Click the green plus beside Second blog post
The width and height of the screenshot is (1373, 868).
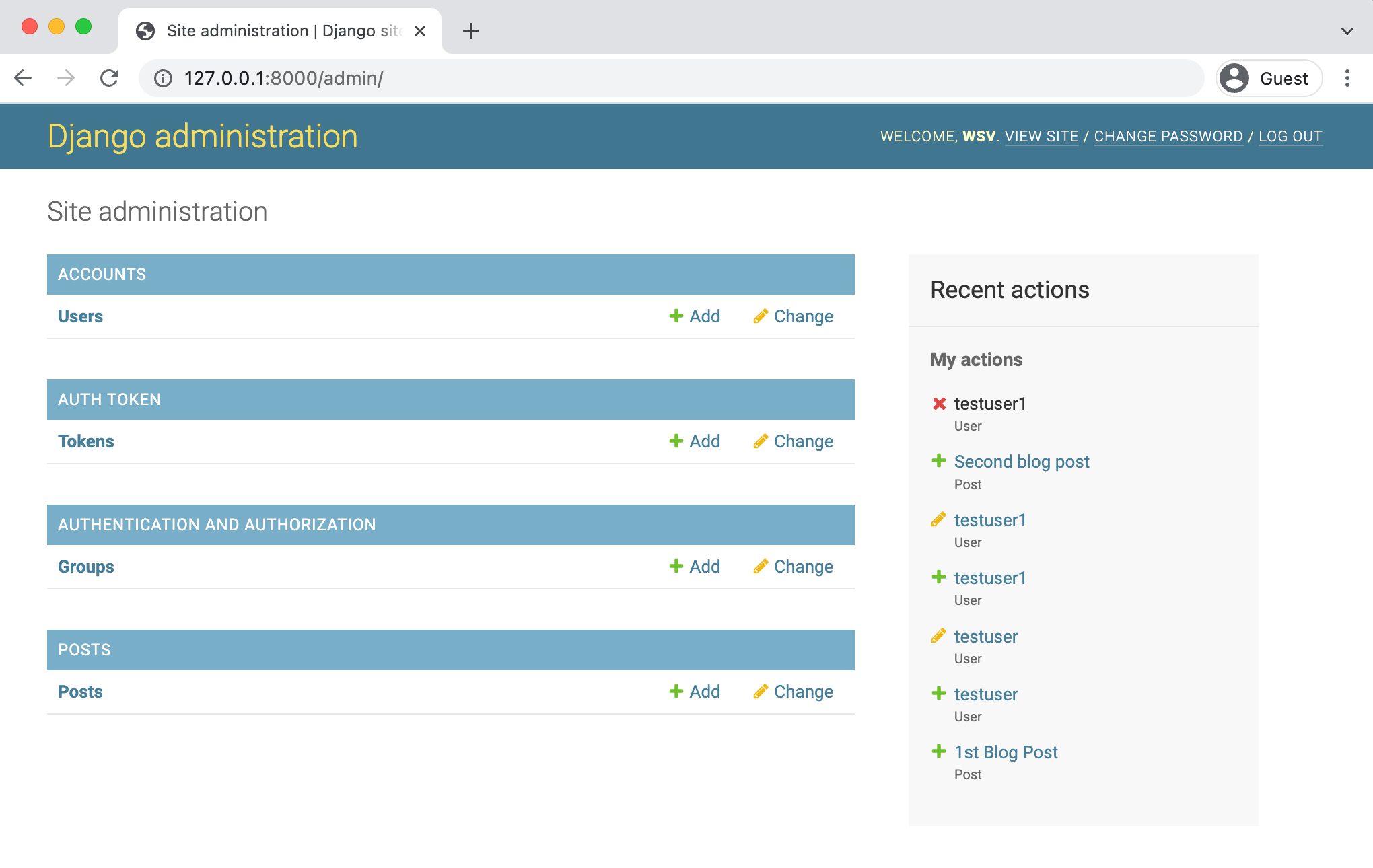(939, 461)
